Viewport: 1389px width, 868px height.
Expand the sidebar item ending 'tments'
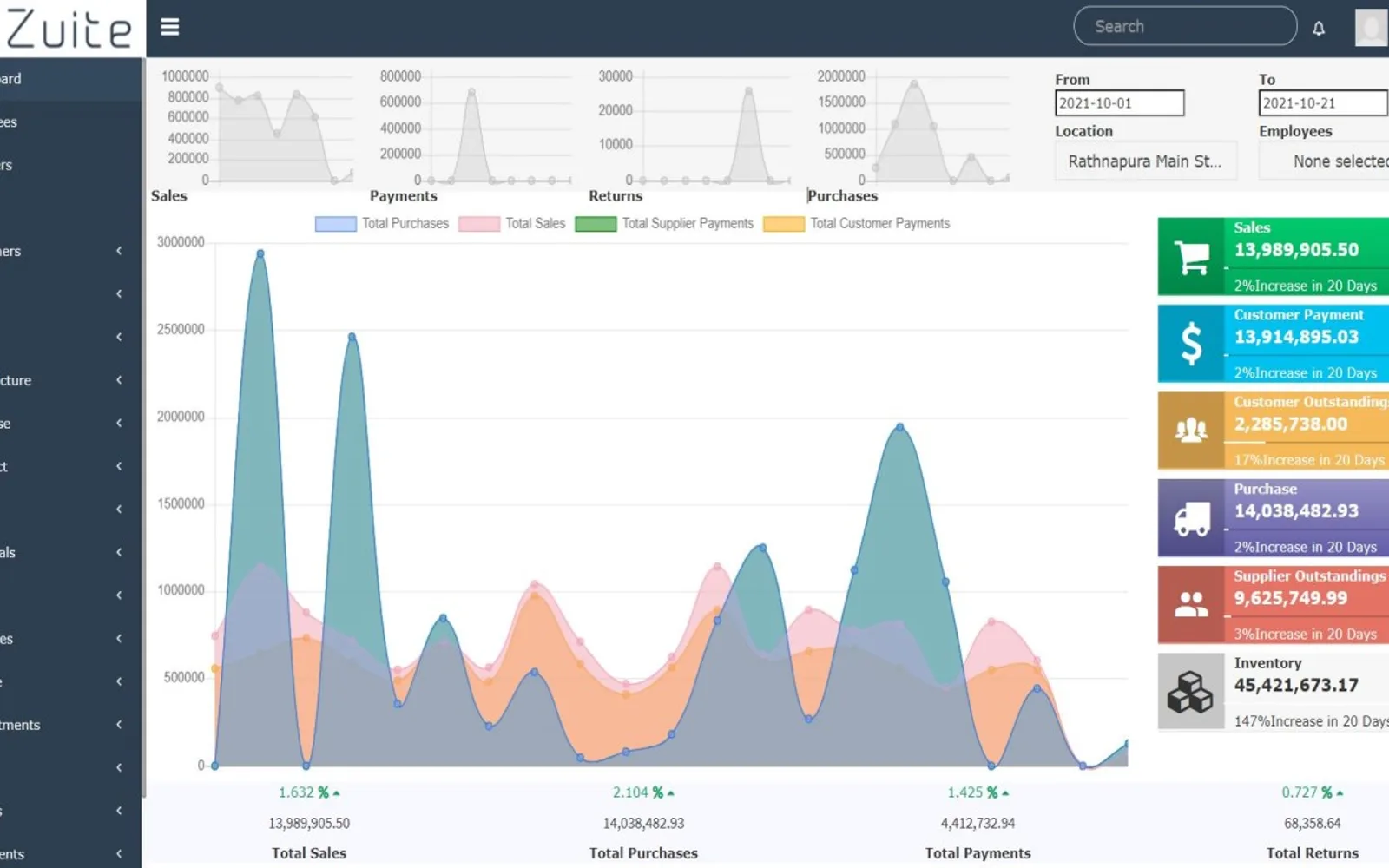click(69, 725)
